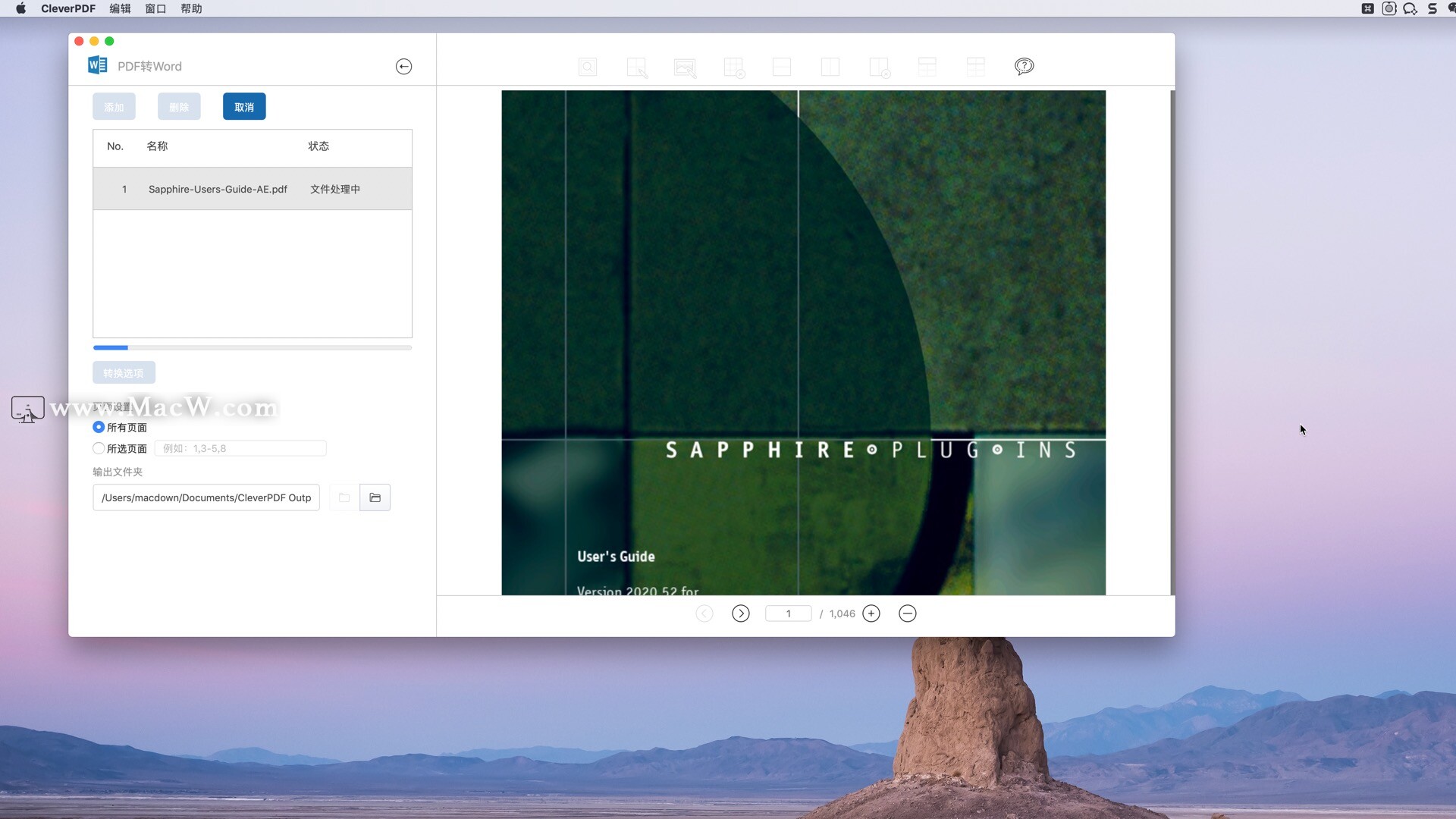Click the last table-layout grid icon
The image size is (1456, 819).
pos(976,67)
